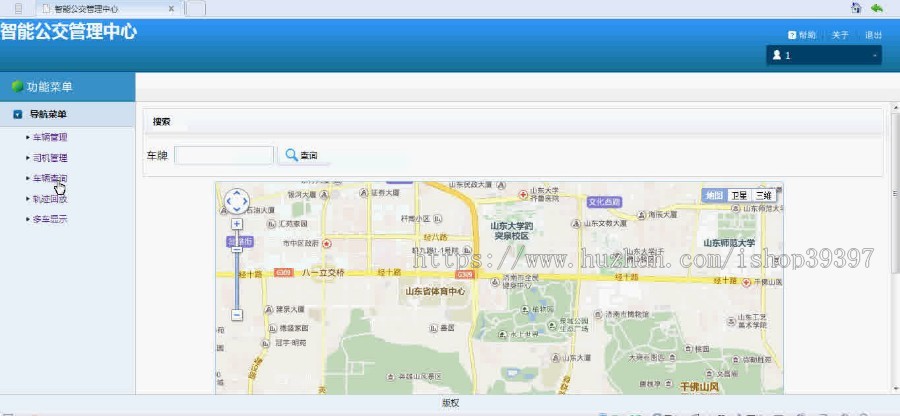Screen dimensions: 900x416
Task: Click the 建设大厦 building marker
Action: point(269,309)
